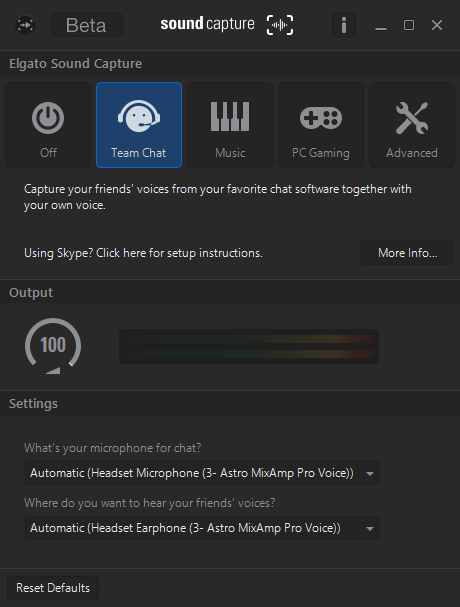Open the friends' voices output dropdown
The image size is (460, 607).
click(202, 528)
